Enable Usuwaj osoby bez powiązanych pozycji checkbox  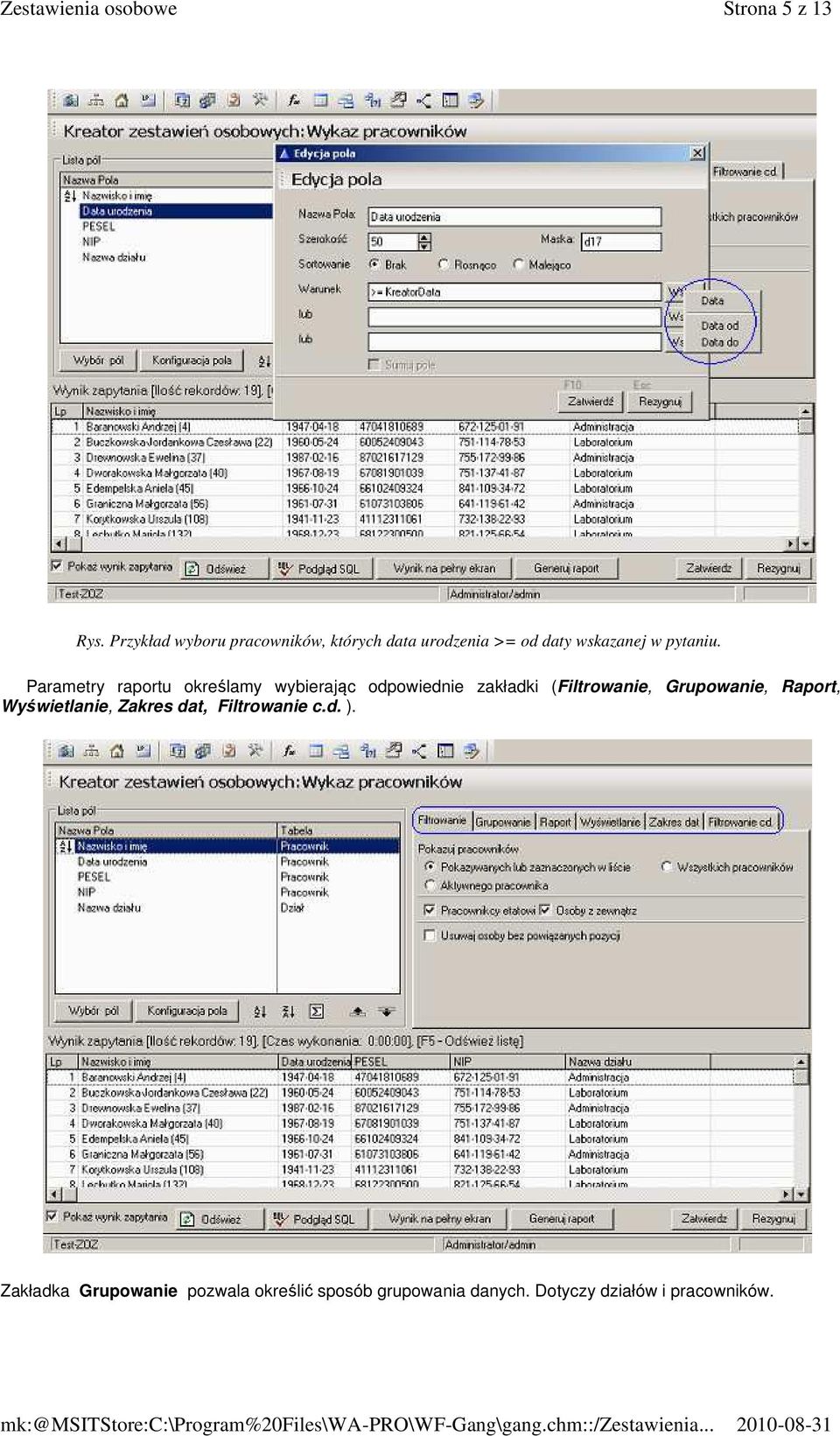point(430,935)
